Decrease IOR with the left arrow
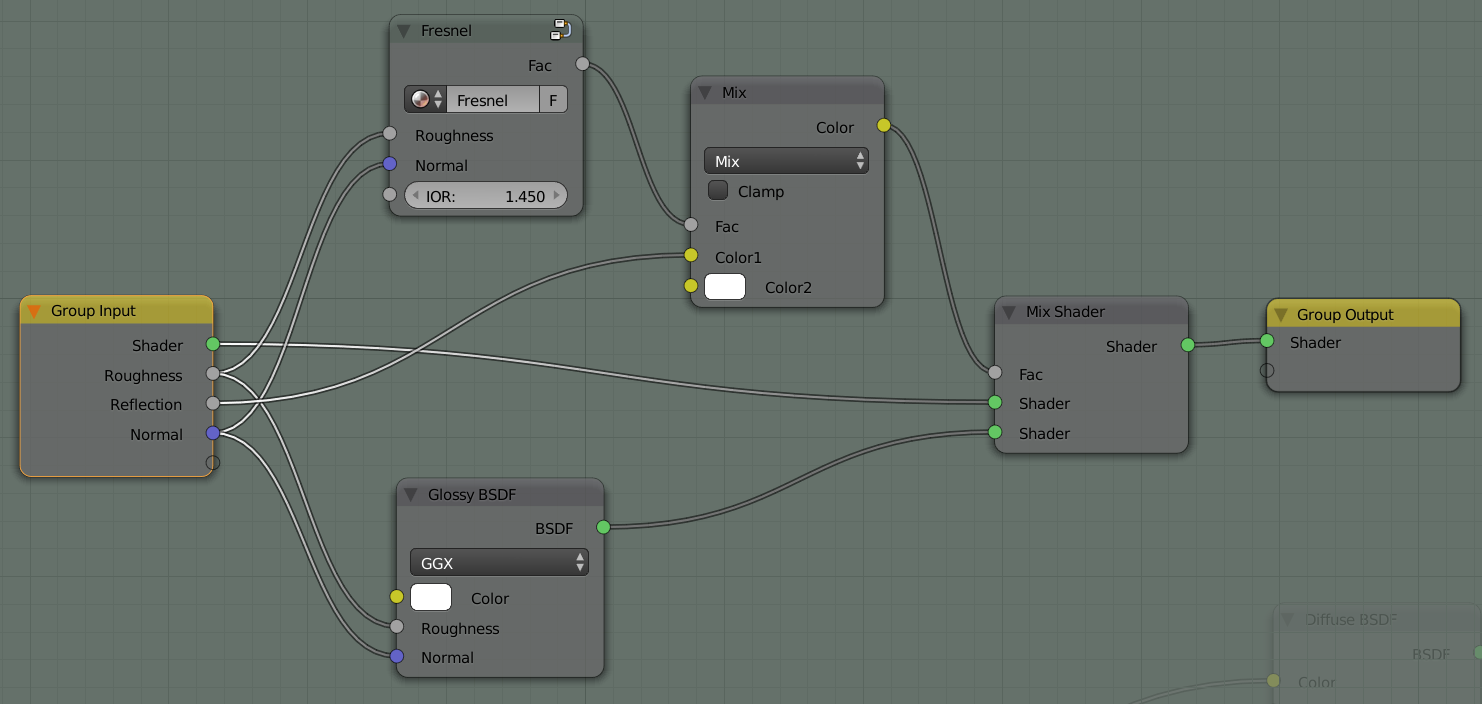Viewport: 1482px width, 704px height. tap(414, 196)
